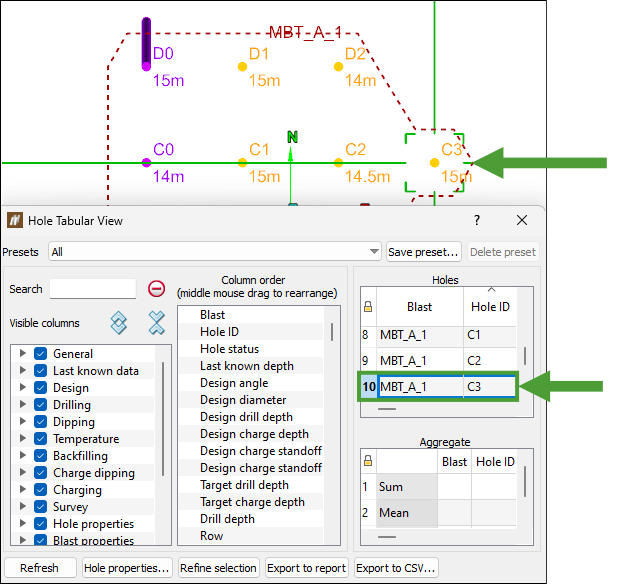The width and height of the screenshot is (632, 584).
Task: Click the Column order list scrollbar
Action: point(332,332)
